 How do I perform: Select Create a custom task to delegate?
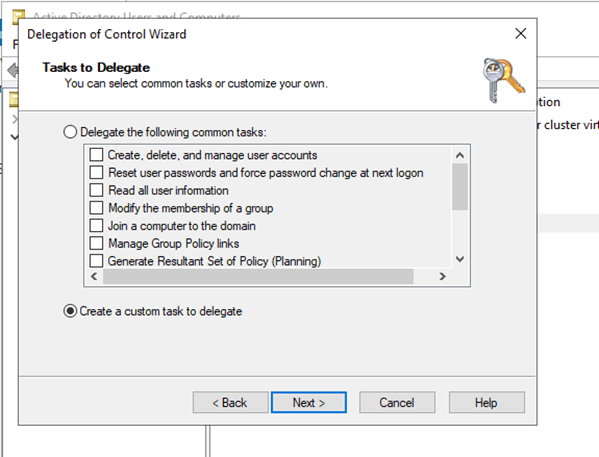(70, 311)
